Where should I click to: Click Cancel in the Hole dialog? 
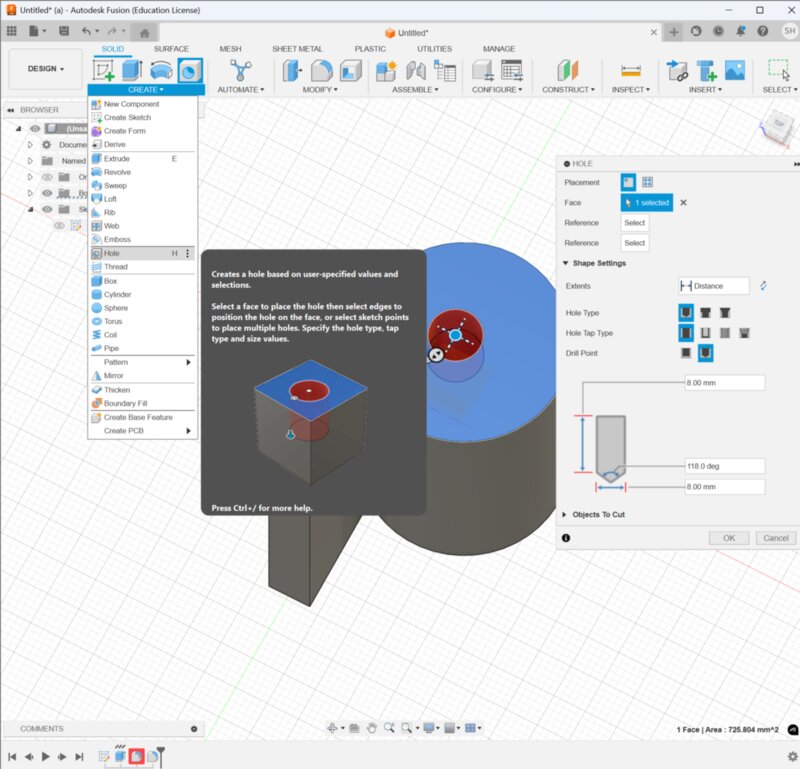776,538
